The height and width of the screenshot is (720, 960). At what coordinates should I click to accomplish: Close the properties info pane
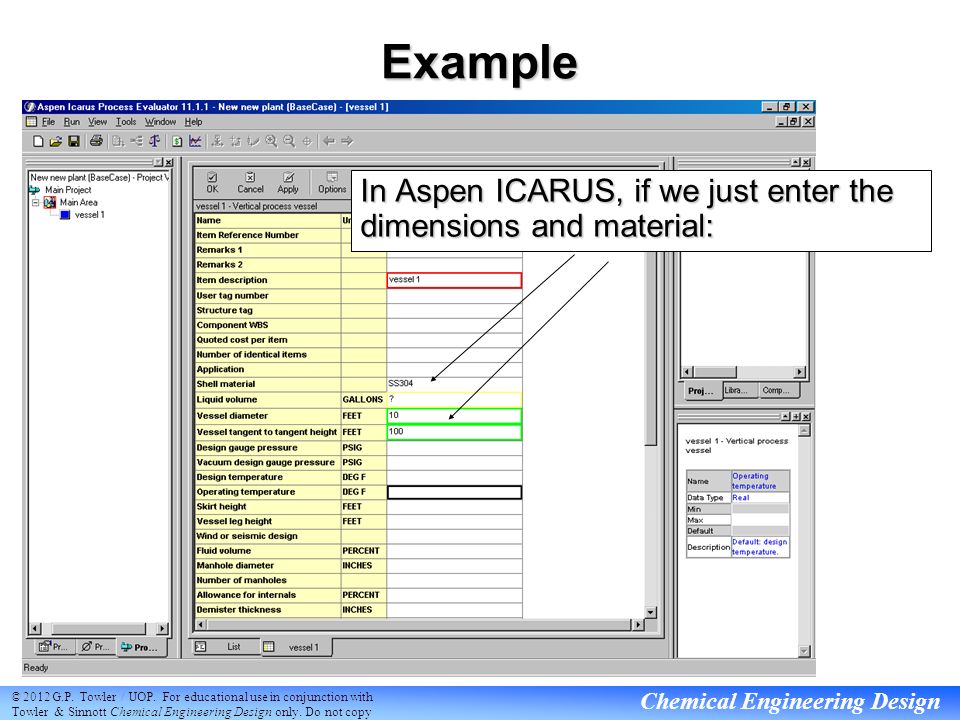click(x=806, y=416)
